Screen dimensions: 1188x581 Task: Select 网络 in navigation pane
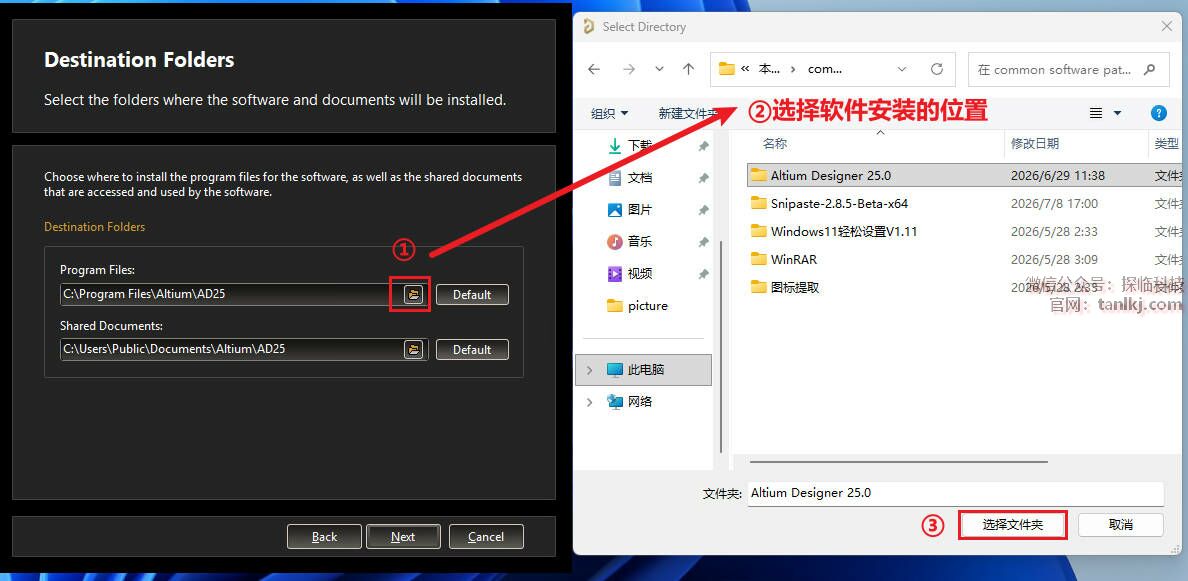640,402
